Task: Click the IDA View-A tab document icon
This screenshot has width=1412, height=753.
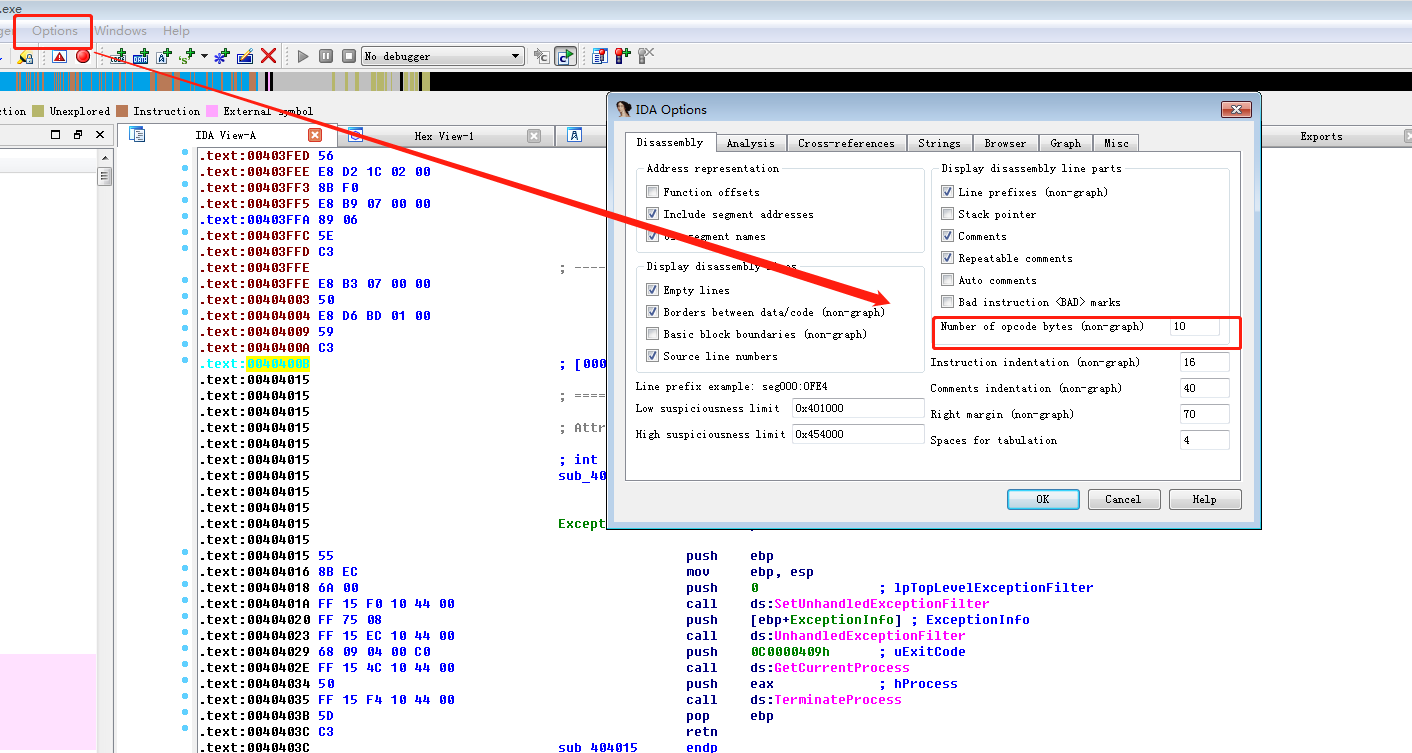Action: 138,135
